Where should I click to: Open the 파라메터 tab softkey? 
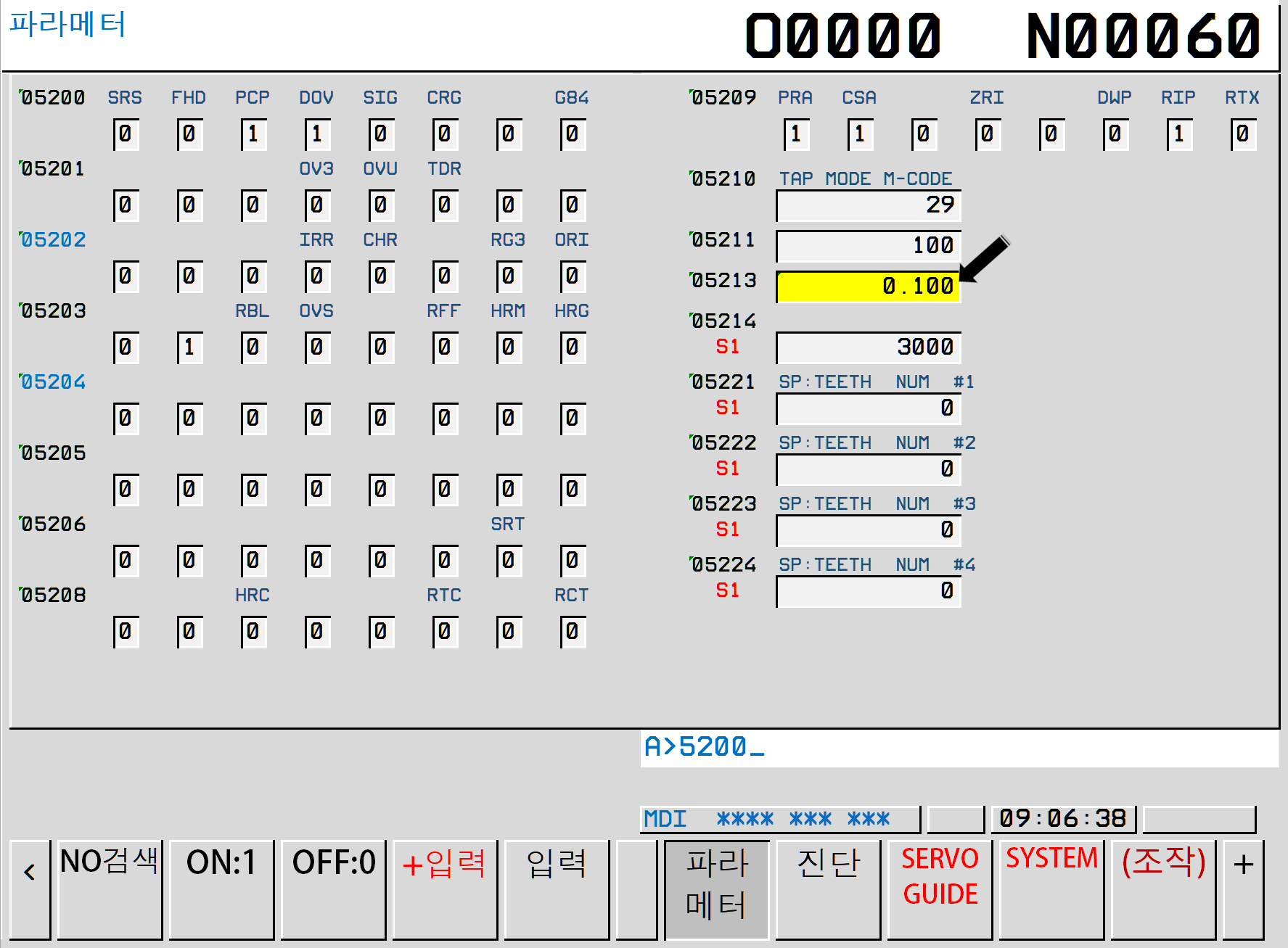tap(717, 889)
